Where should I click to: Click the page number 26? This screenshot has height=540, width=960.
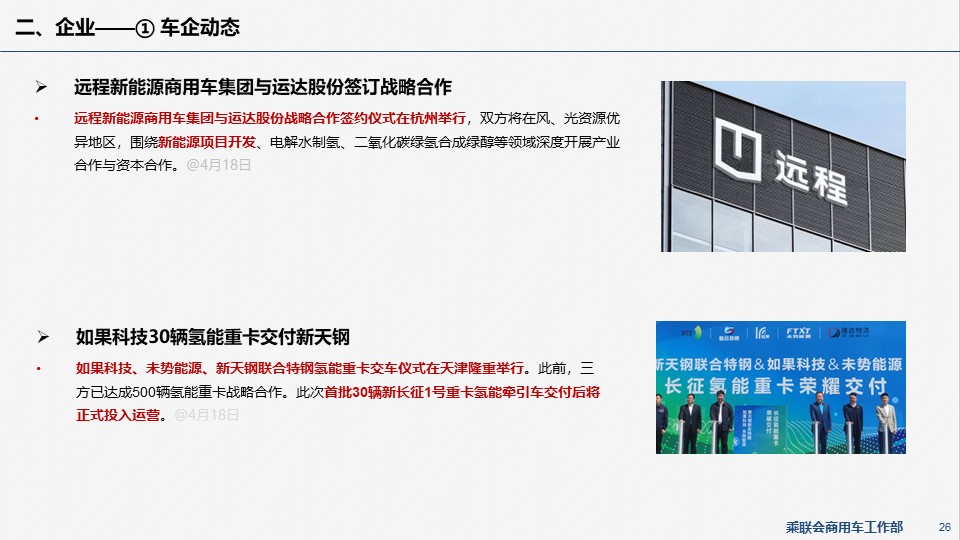[945, 527]
